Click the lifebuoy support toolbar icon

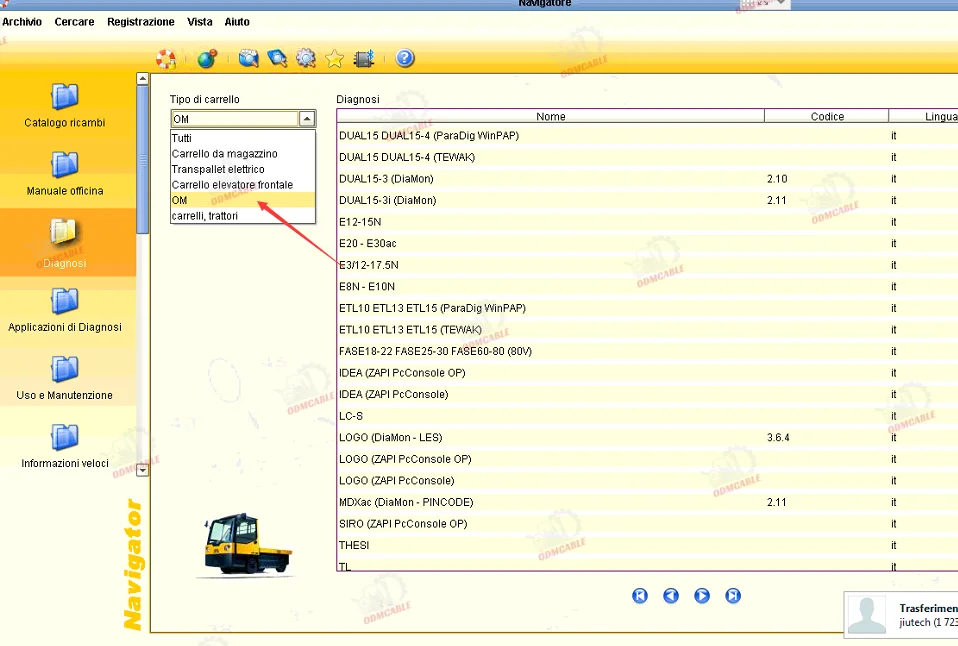tap(166, 59)
